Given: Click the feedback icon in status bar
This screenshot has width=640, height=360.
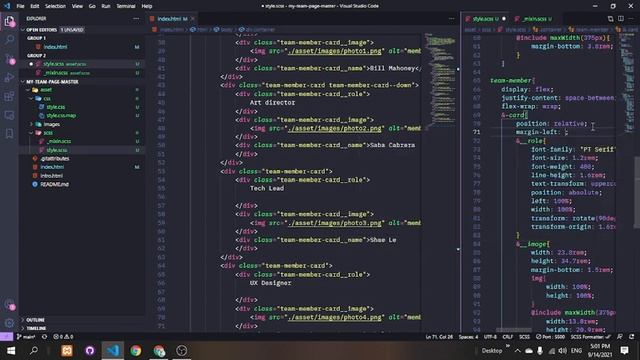Looking at the screenshot, I should point(620,337).
